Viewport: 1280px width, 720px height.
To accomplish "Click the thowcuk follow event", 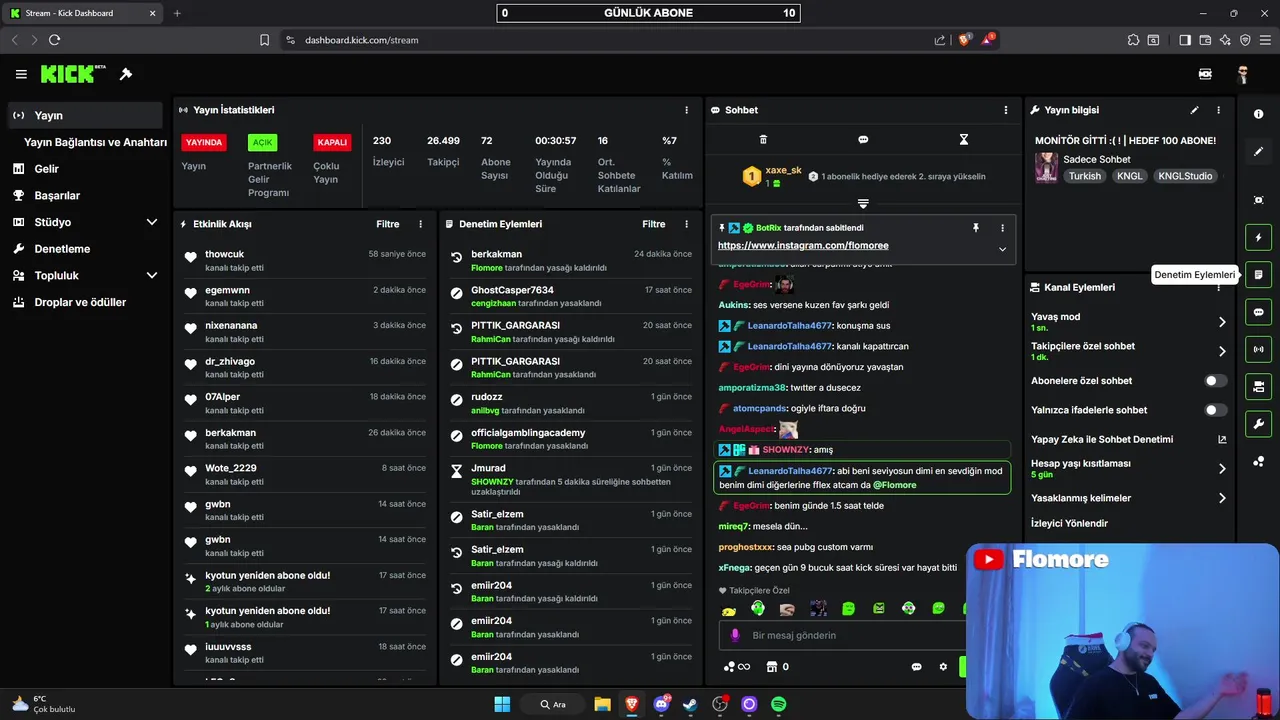I will click(304, 260).
